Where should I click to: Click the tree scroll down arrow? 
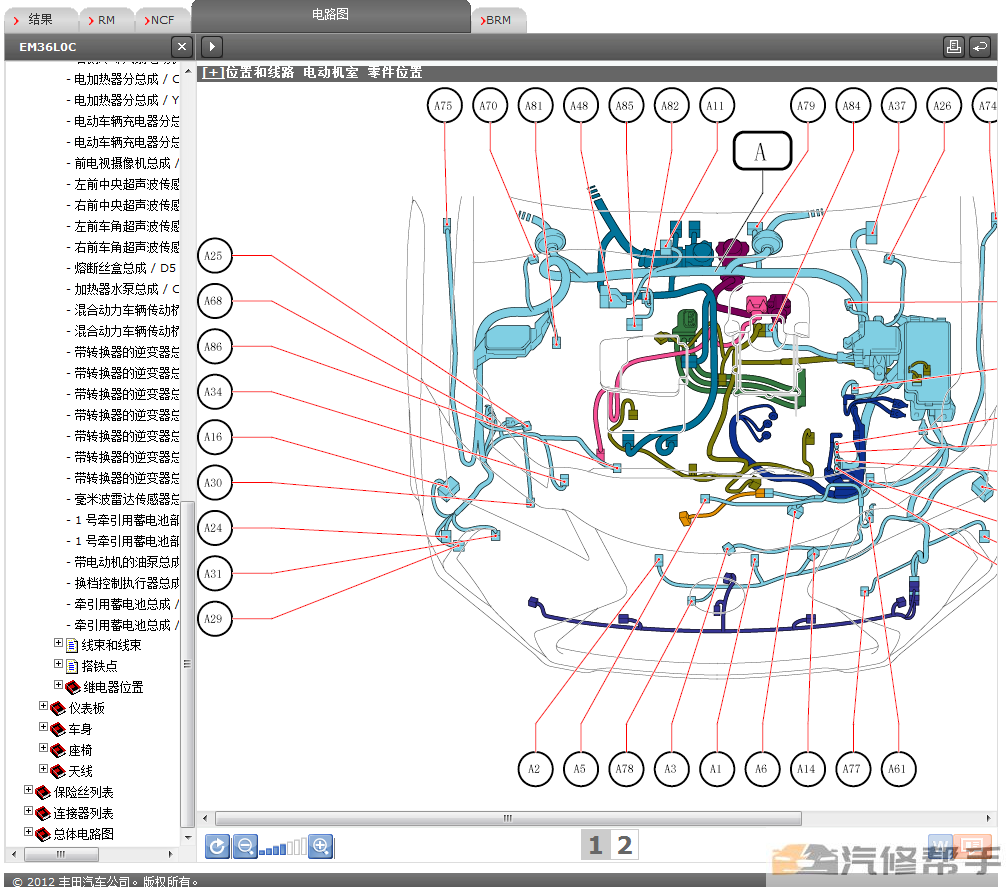(x=188, y=838)
